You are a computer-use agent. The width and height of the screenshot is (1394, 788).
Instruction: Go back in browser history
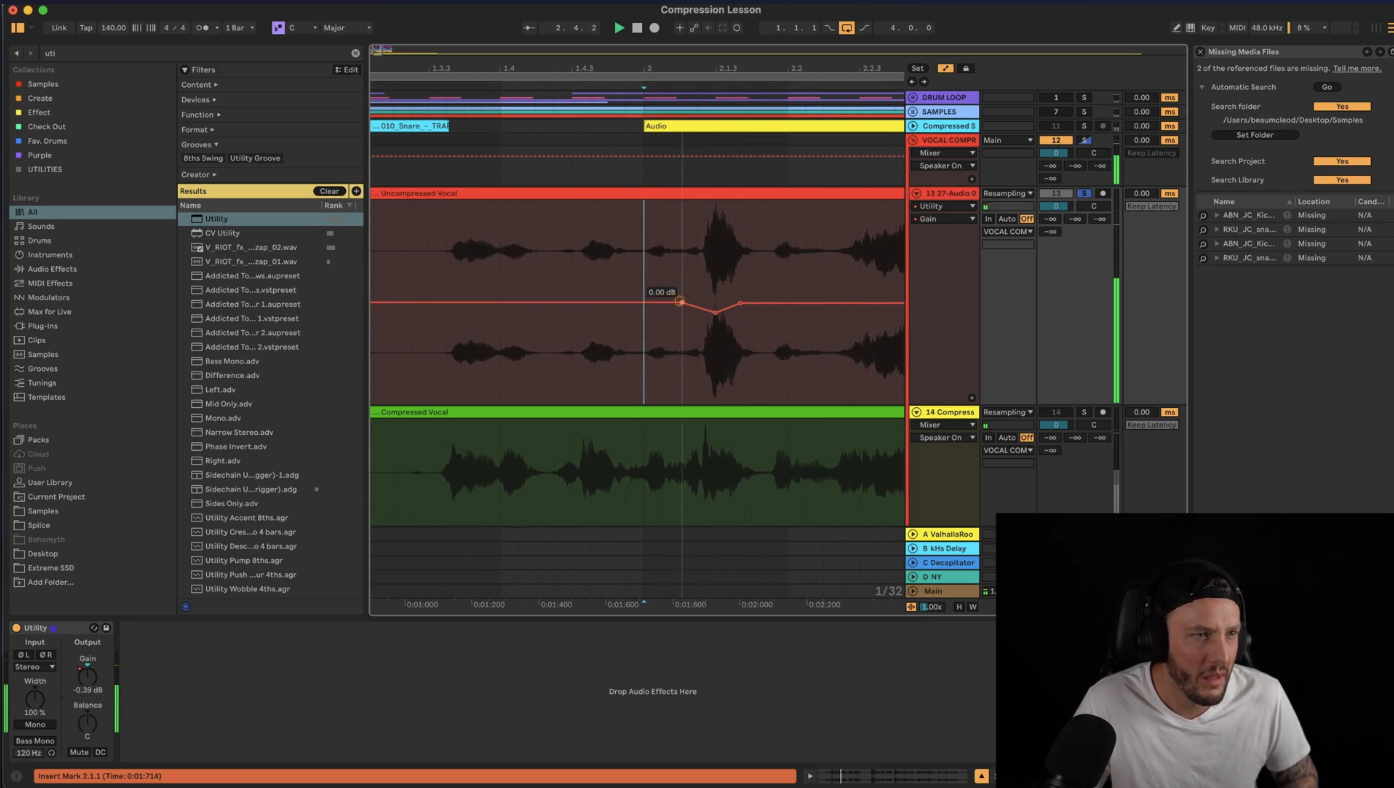pos(16,53)
